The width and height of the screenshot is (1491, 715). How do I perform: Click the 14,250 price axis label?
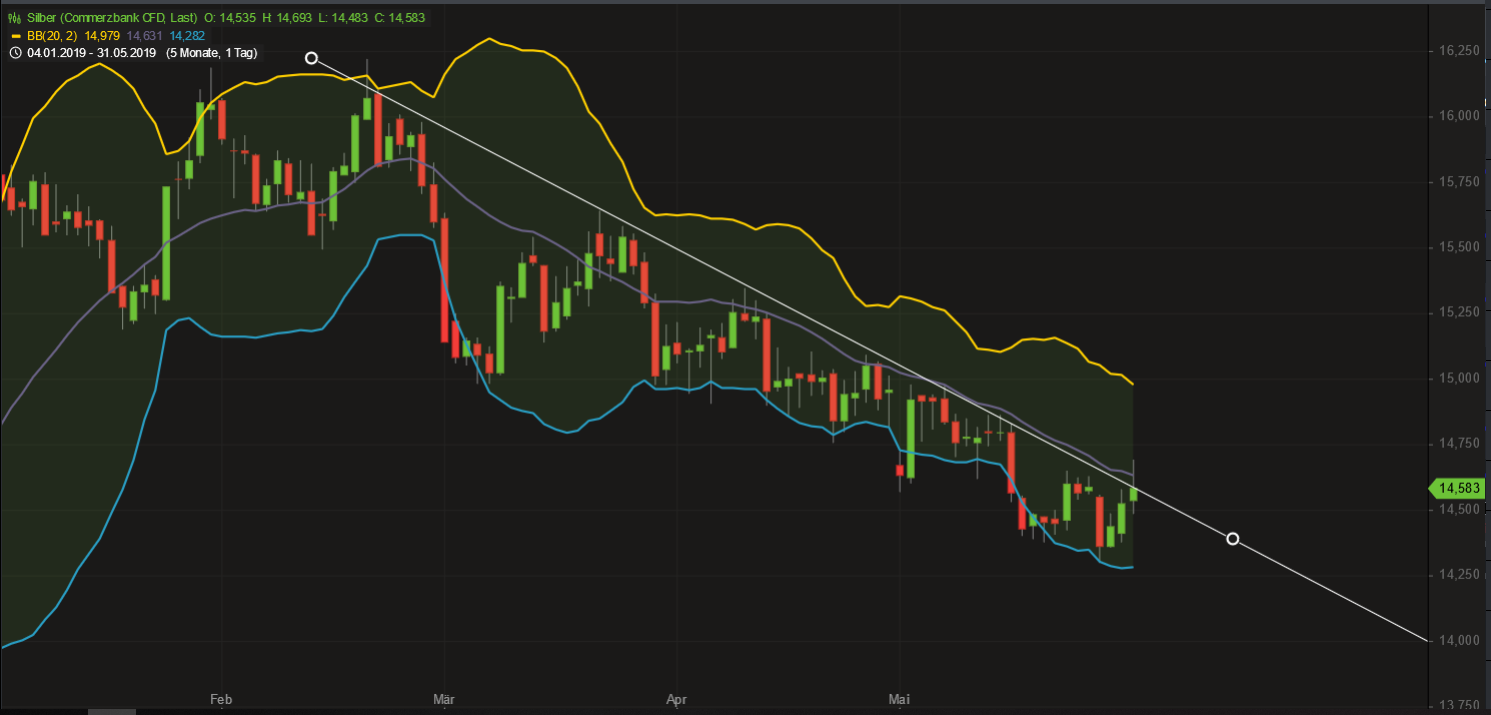click(x=1461, y=574)
